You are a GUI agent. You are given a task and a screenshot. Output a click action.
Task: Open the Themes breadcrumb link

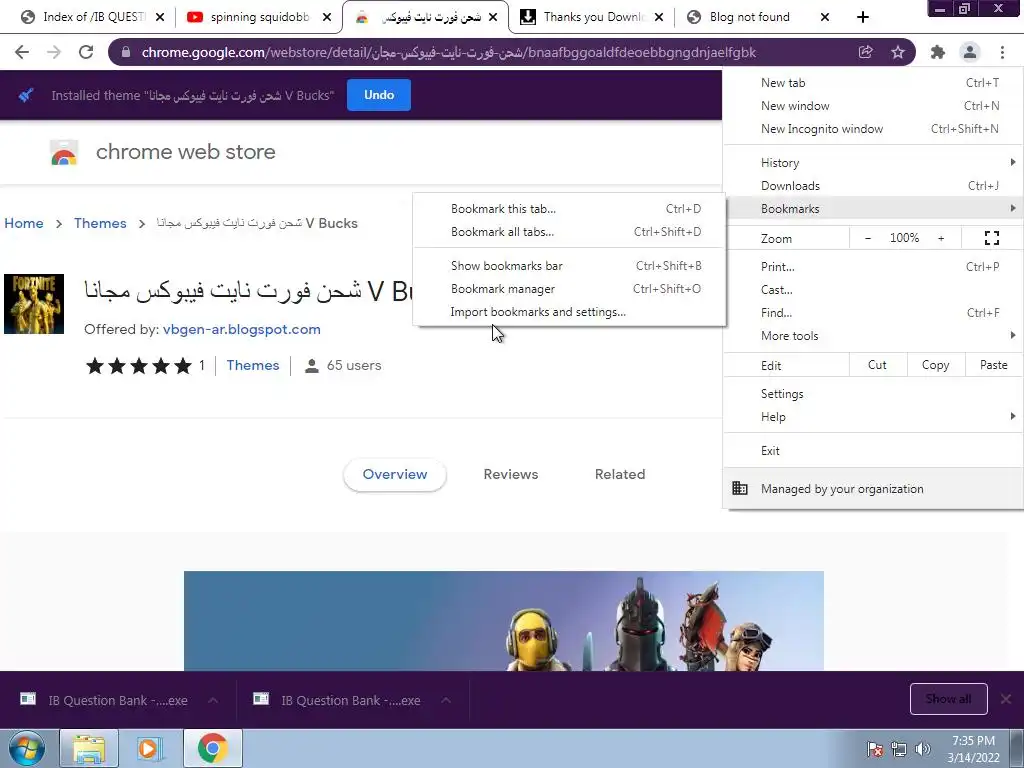click(x=100, y=223)
